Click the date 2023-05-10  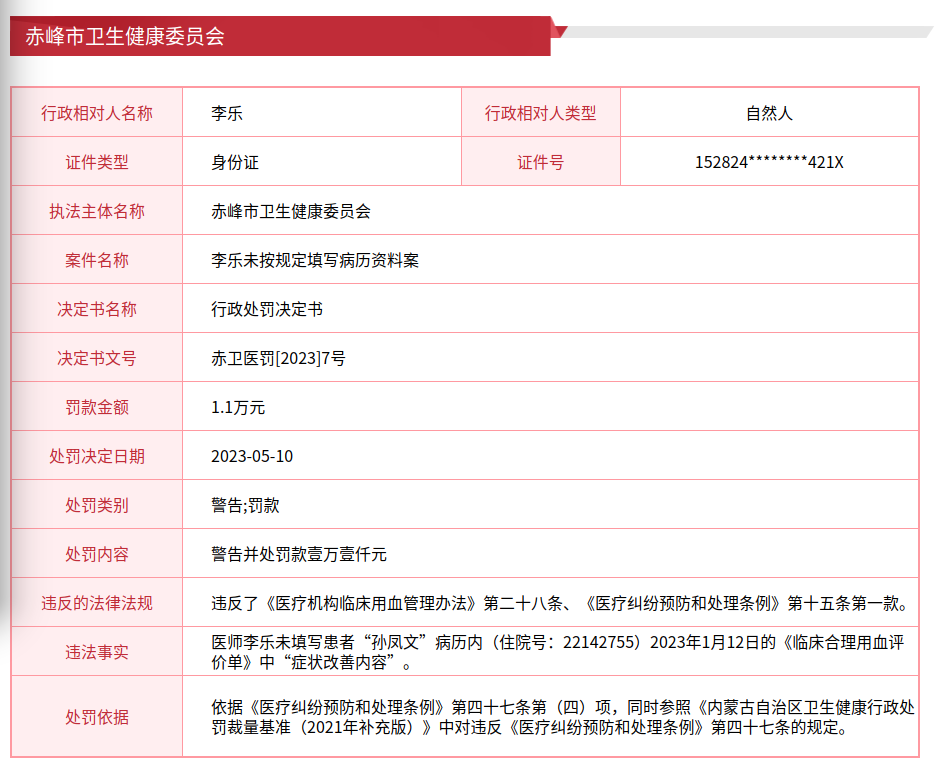[x=252, y=456]
